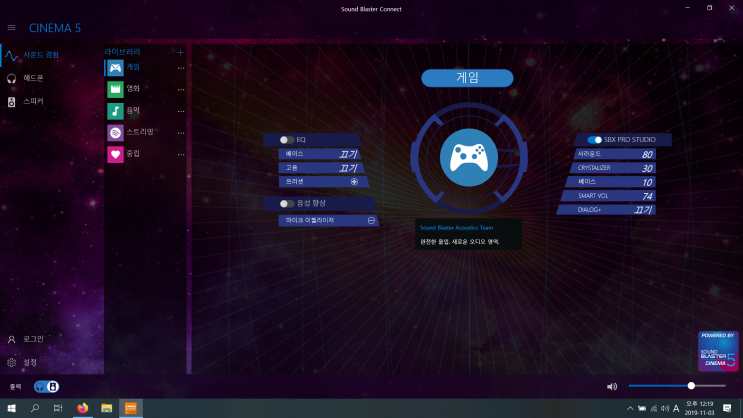Click the speaker sidebar icon

click(x=11, y=102)
